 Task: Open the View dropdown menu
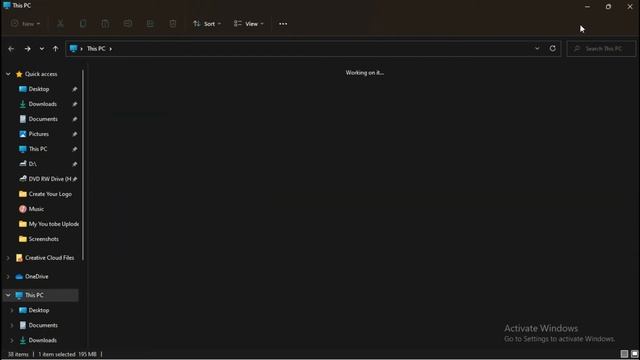(249, 24)
